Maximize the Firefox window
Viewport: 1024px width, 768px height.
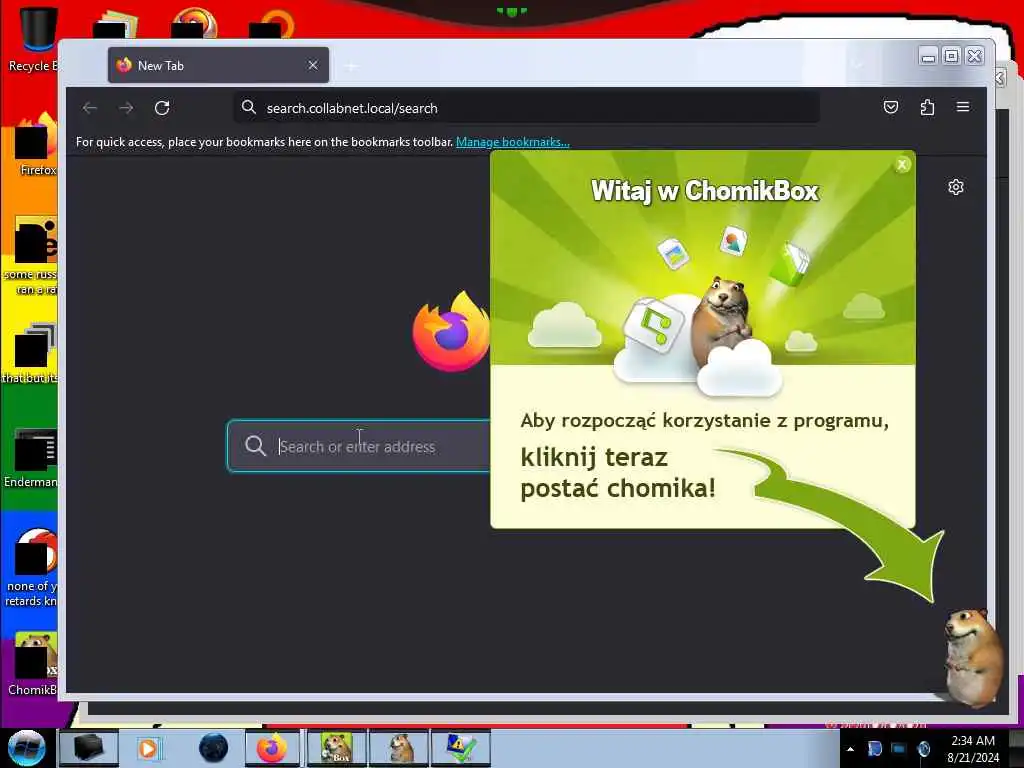point(952,56)
